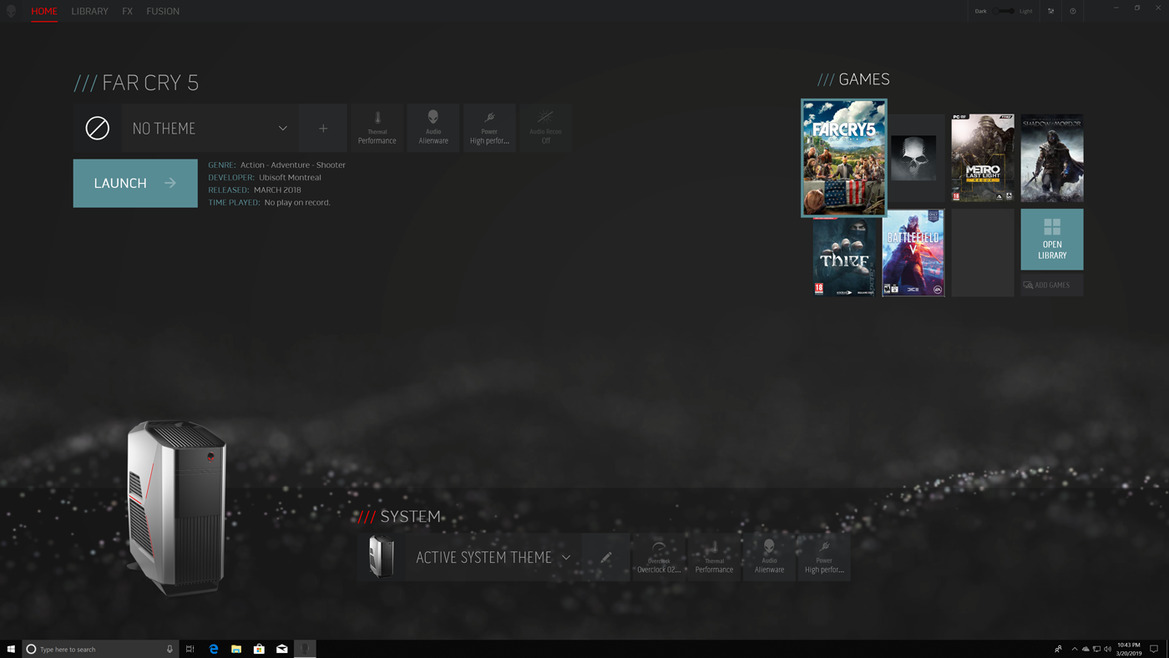Click the no-theme circle slash icon
The image size is (1169, 658).
click(97, 128)
